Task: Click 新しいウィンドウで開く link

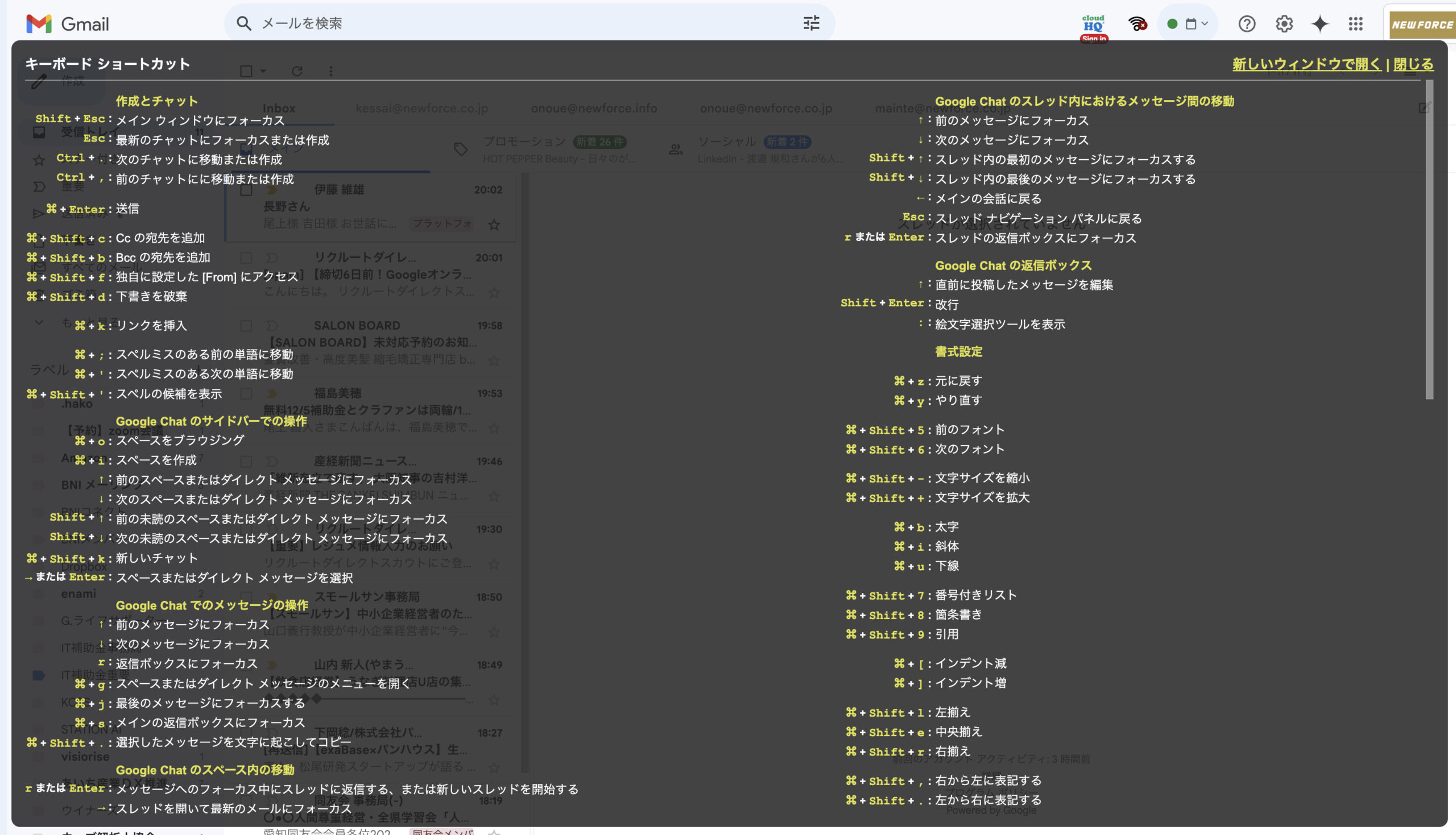Action: click(1306, 64)
